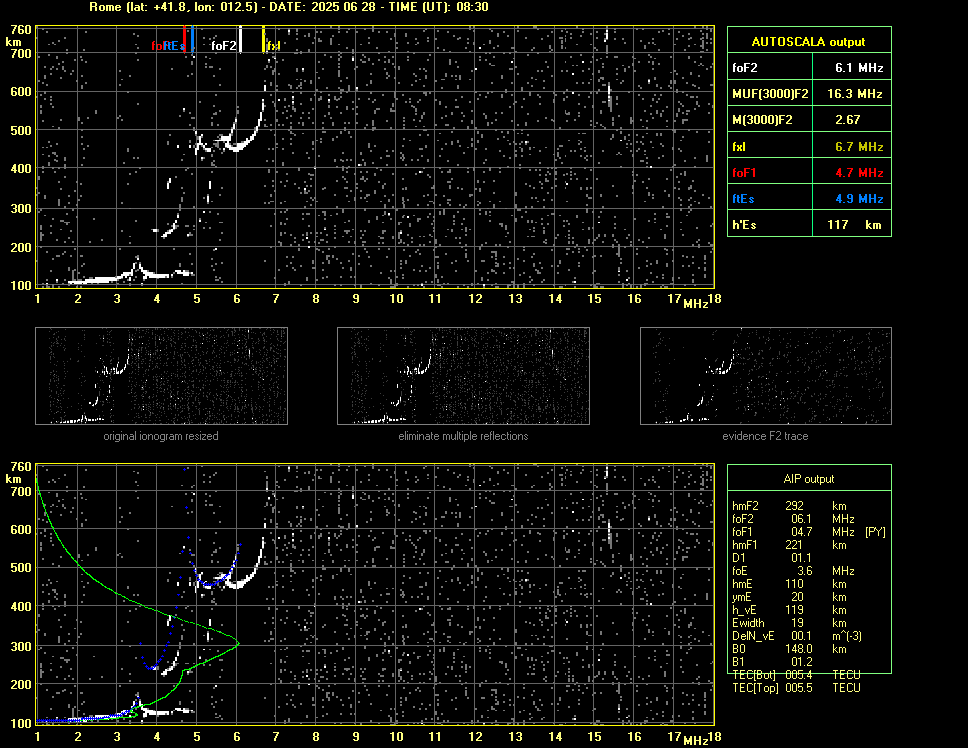Select the 117 km h'Es value
Screen dimensions: 968x748
854,225
